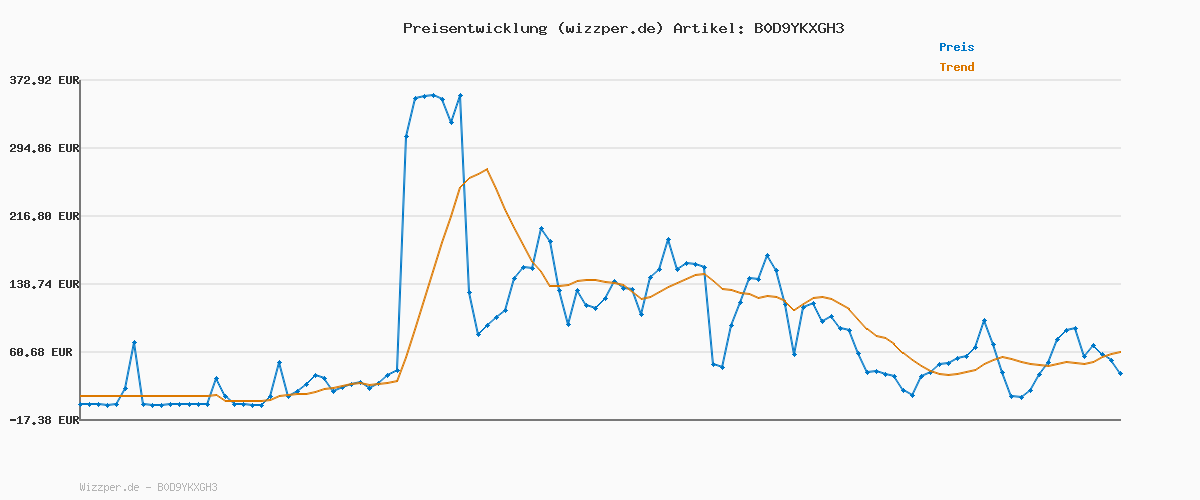1200x500 pixels.
Task: Click the blue low point right after crash
Action: tap(478, 334)
